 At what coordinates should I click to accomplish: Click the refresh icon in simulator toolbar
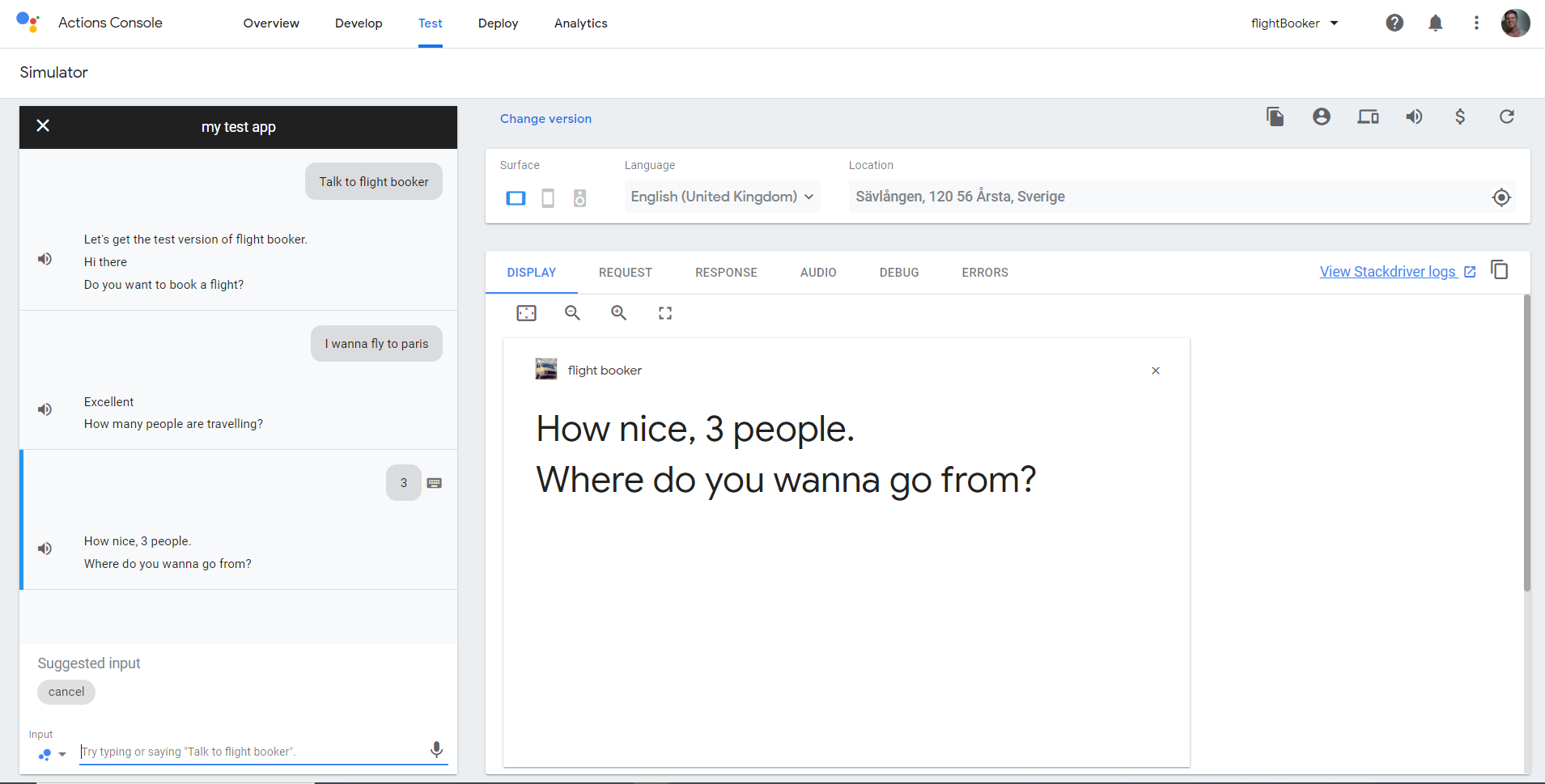[1506, 117]
